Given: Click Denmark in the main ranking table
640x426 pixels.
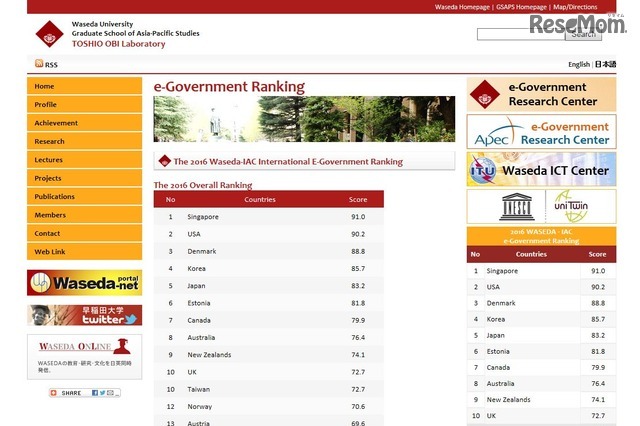Looking at the screenshot, I should point(202,251).
